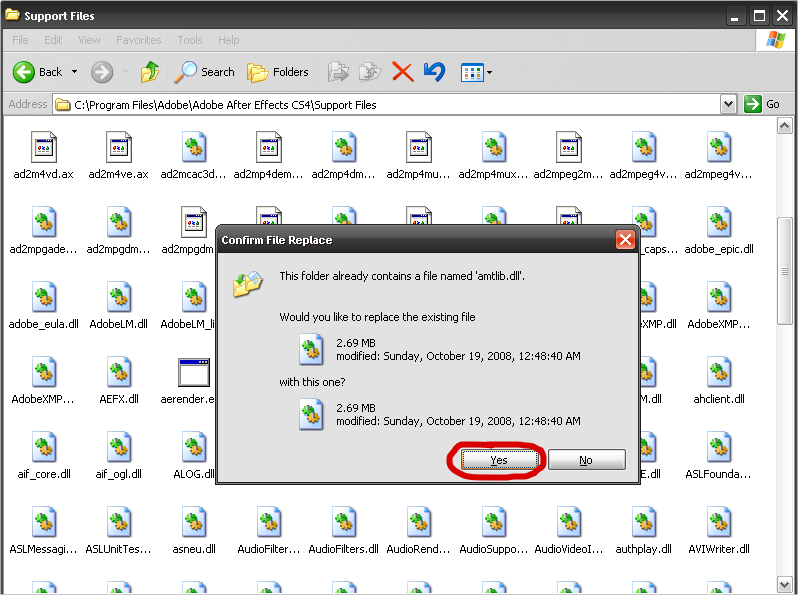
Task: Toggle the Folders pane
Action: tap(278, 72)
